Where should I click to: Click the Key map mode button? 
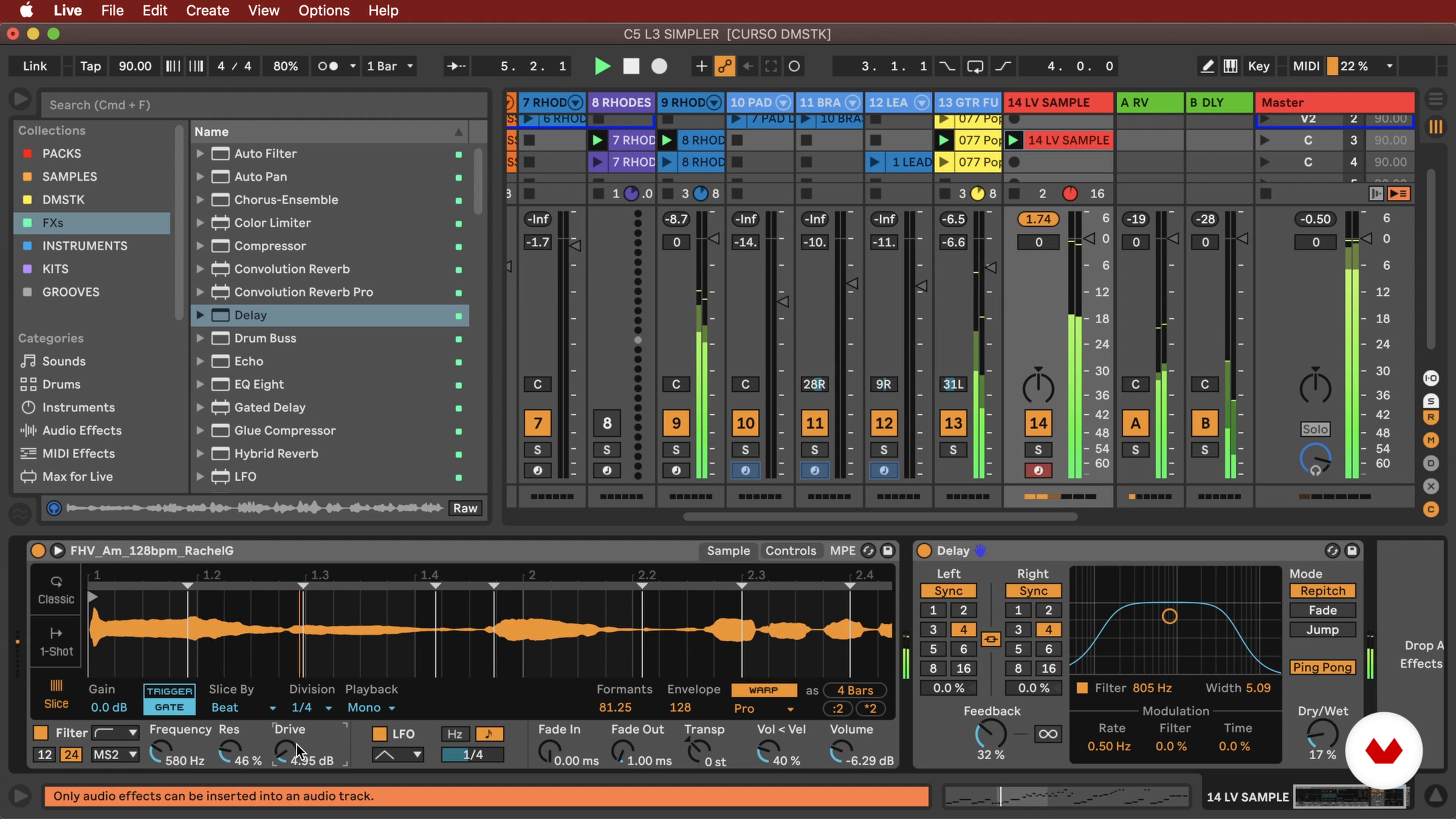click(1258, 66)
